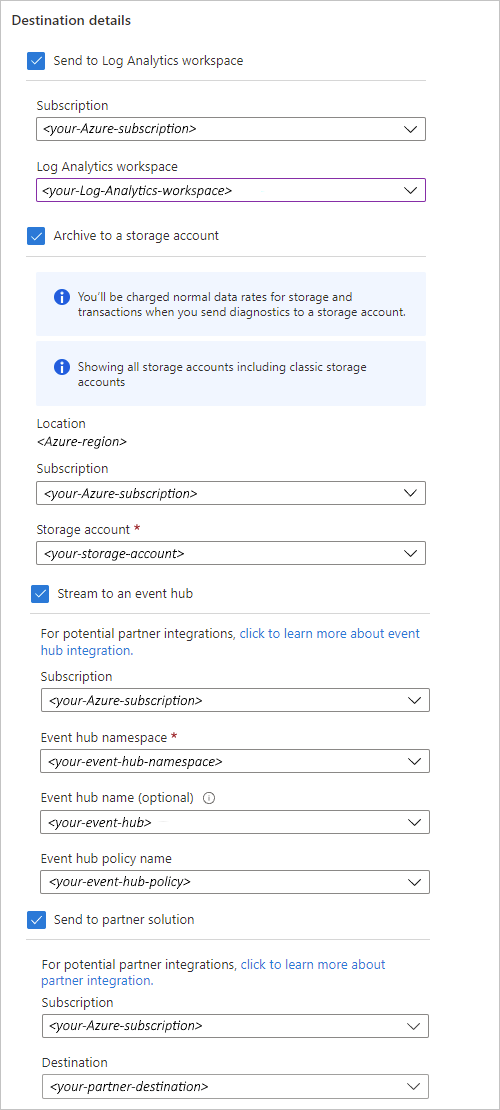500x1110 pixels.
Task: Expand Subscription dropdown under event hub section
Action: click(x=235, y=700)
